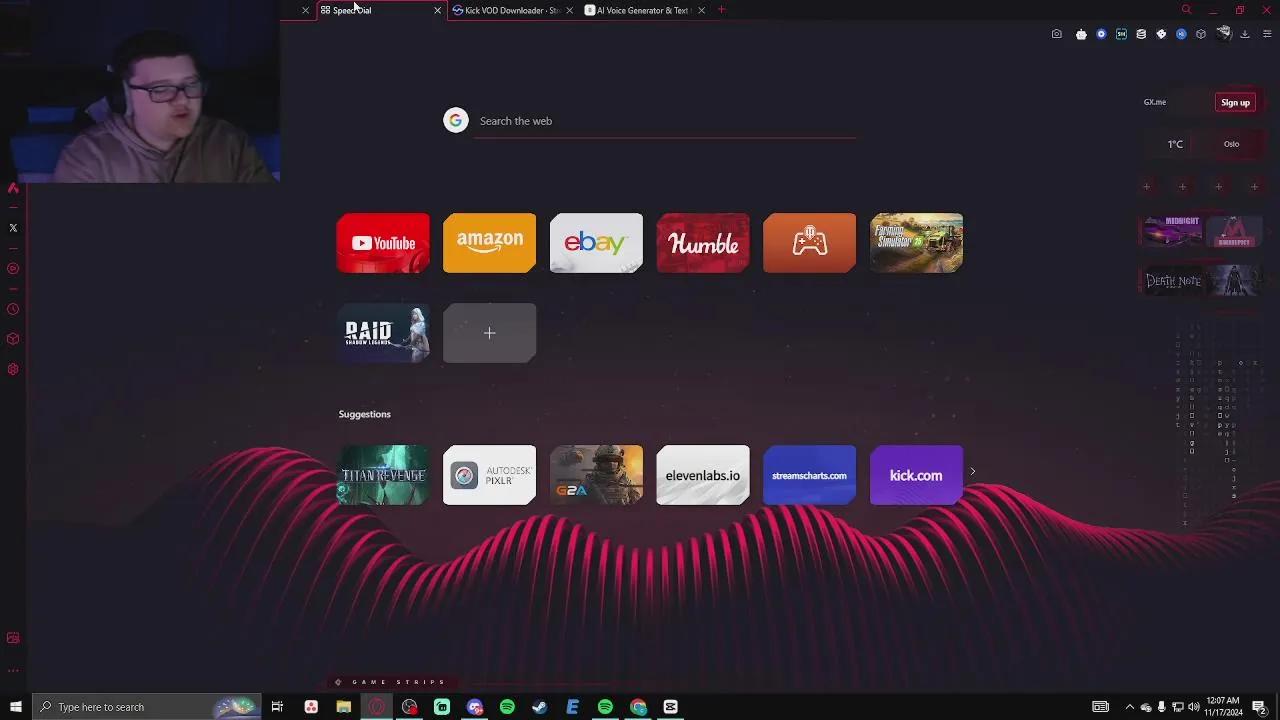This screenshot has height=720, width=1280.
Task: Open the Amazon speed dial tile
Action: [489, 243]
